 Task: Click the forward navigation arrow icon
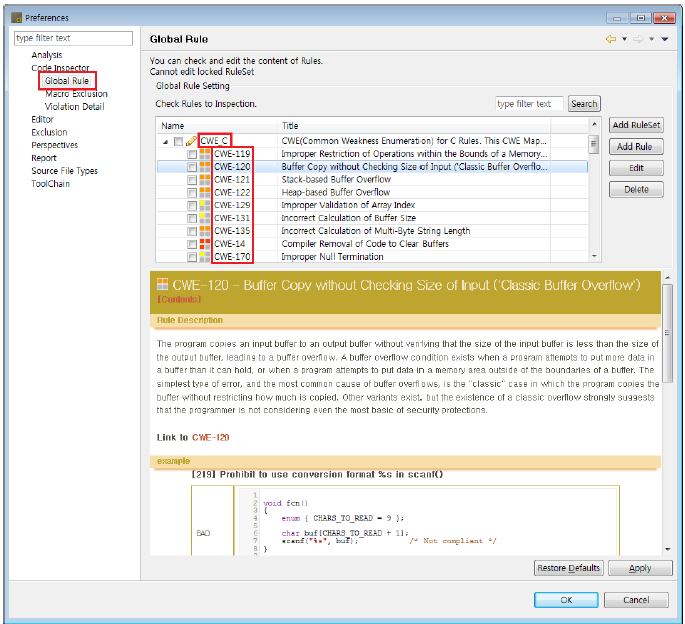(x=638, y=39)
